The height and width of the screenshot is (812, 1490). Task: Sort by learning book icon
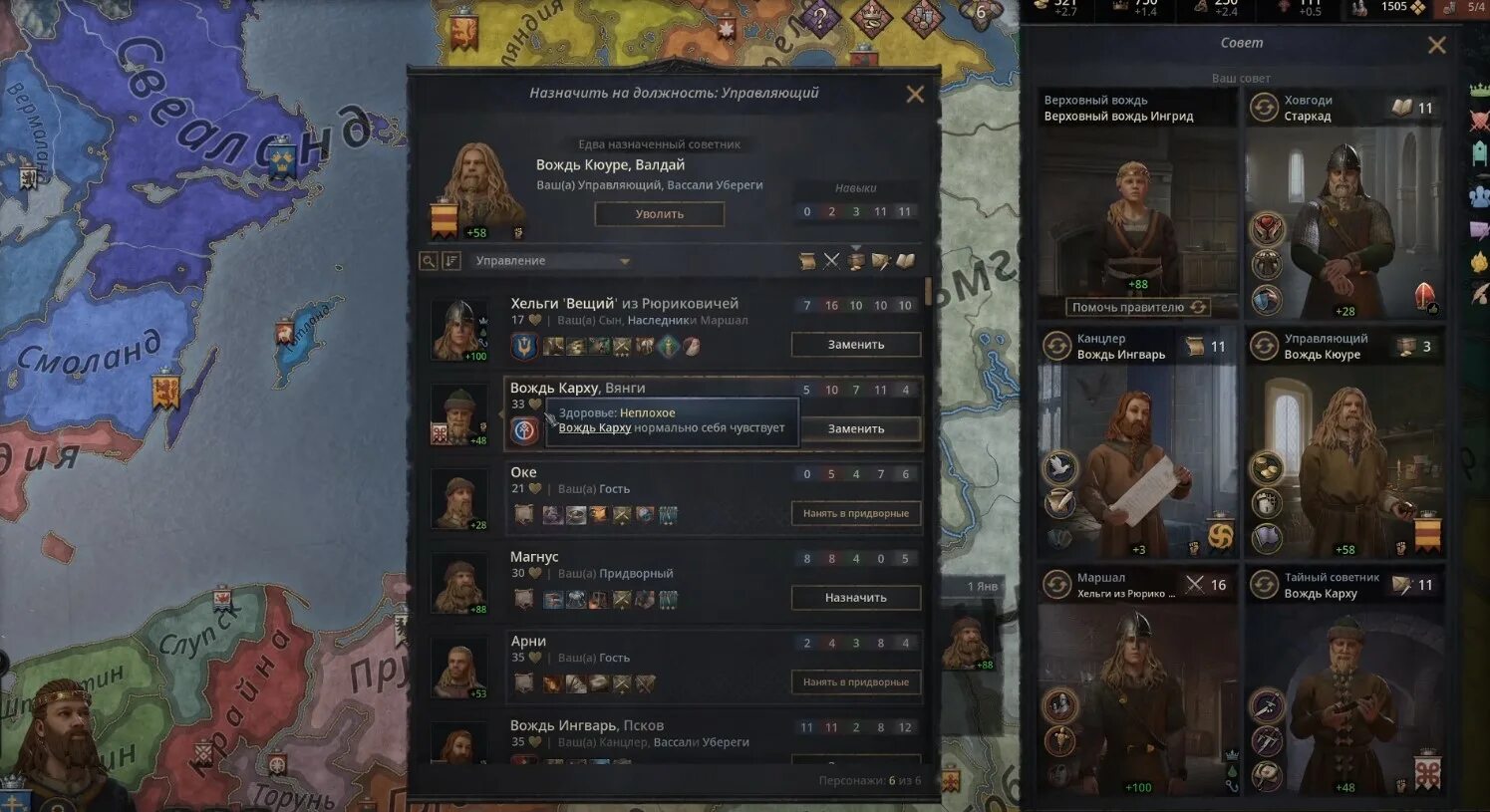[x=905, y=261]
